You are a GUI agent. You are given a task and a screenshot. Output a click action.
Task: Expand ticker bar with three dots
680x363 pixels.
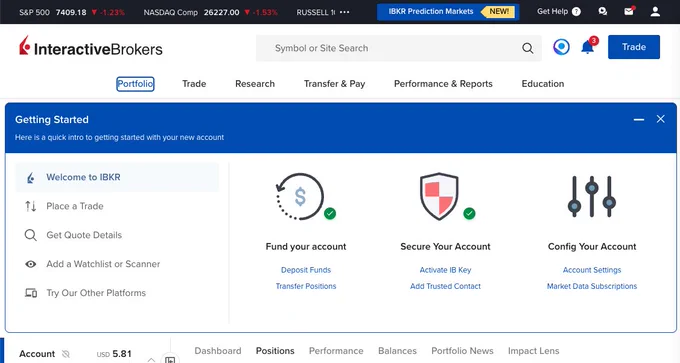click(344, 12)
